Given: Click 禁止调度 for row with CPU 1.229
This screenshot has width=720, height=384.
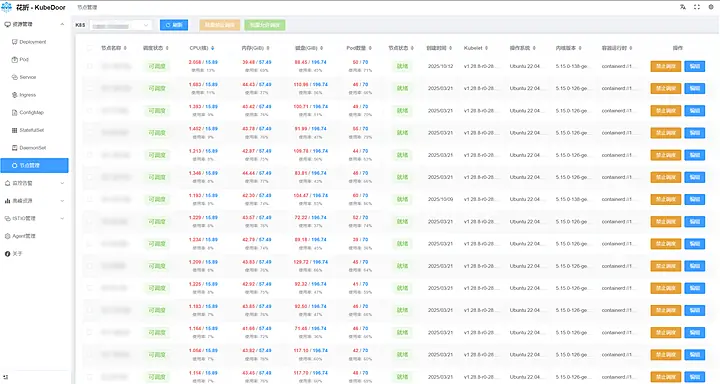Looking at the screenshot, I should pos(665,221).
